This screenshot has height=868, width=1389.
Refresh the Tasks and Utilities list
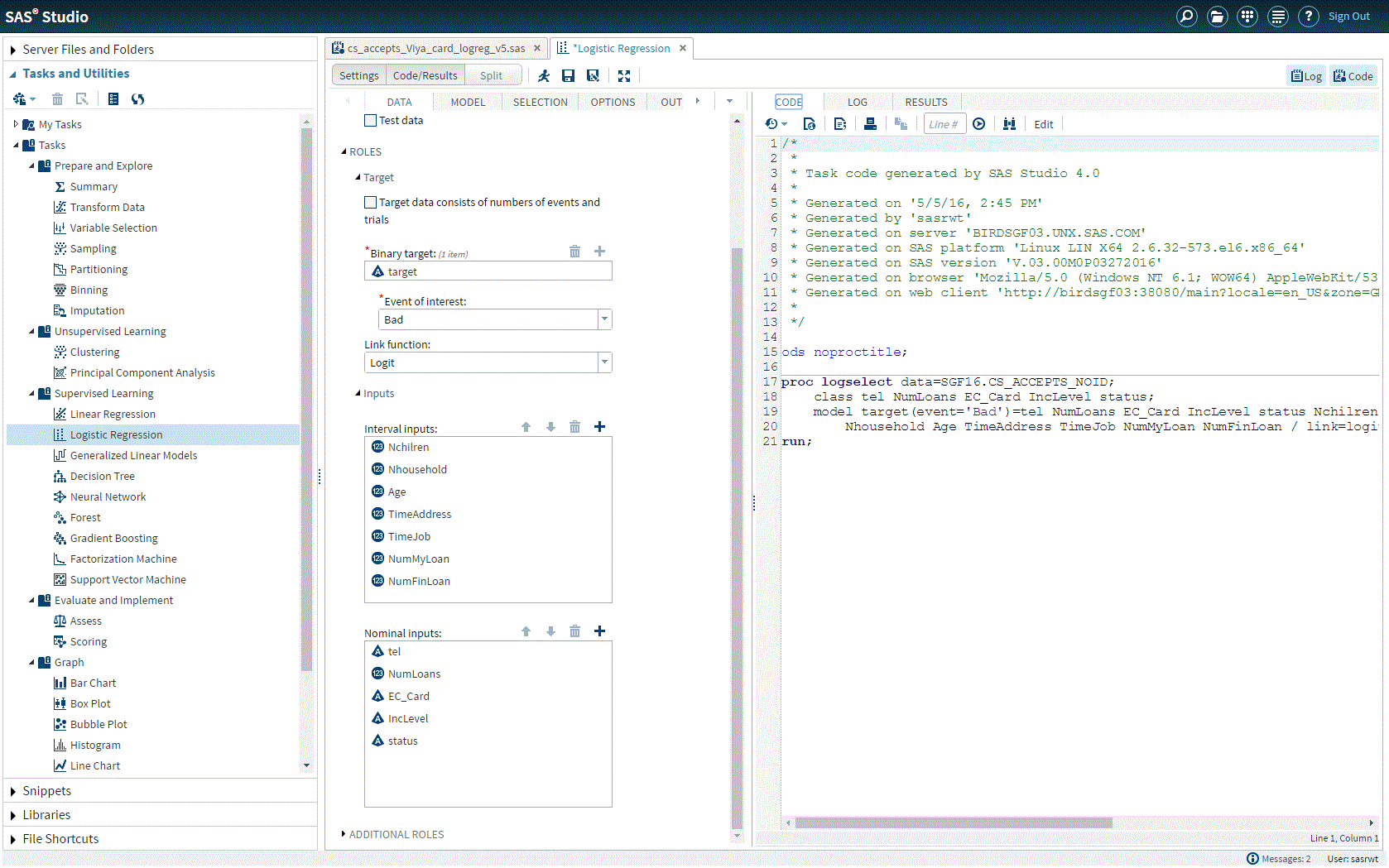coord(138,98)
